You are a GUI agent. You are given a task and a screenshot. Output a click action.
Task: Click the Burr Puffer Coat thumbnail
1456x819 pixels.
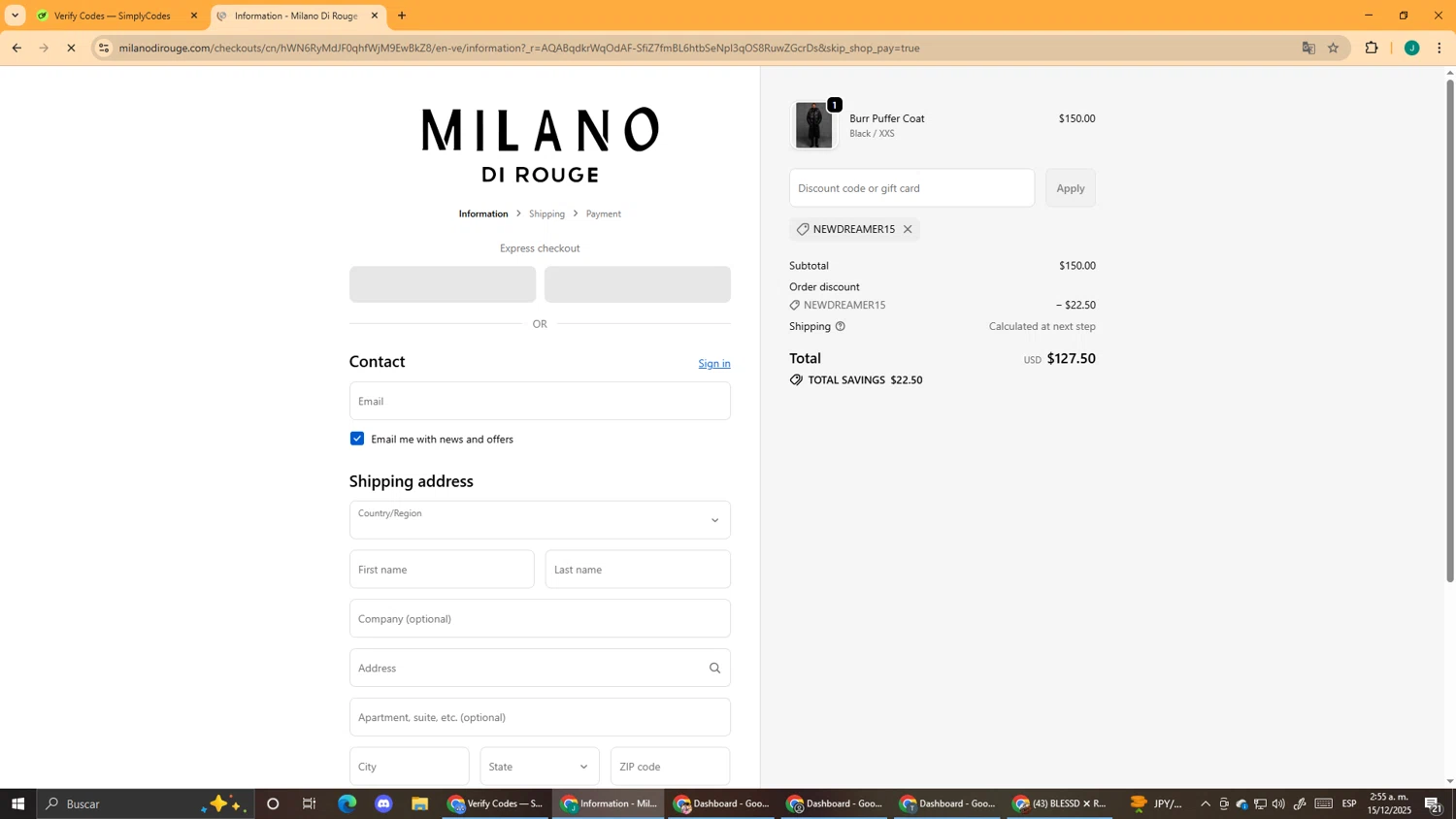point(814,125)
